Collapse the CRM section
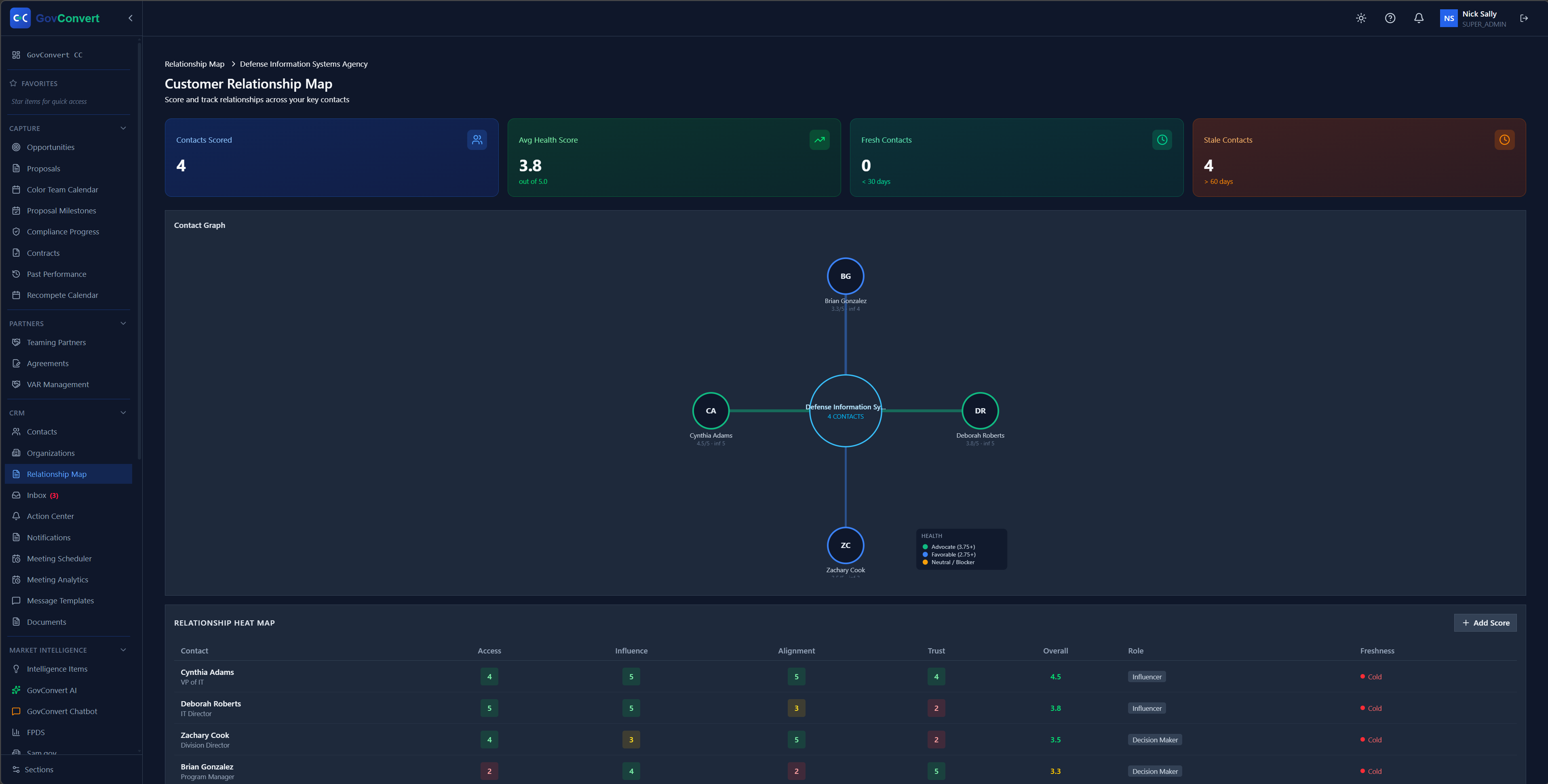This screenshot has height=784, width=1548. tap(123, 413)
